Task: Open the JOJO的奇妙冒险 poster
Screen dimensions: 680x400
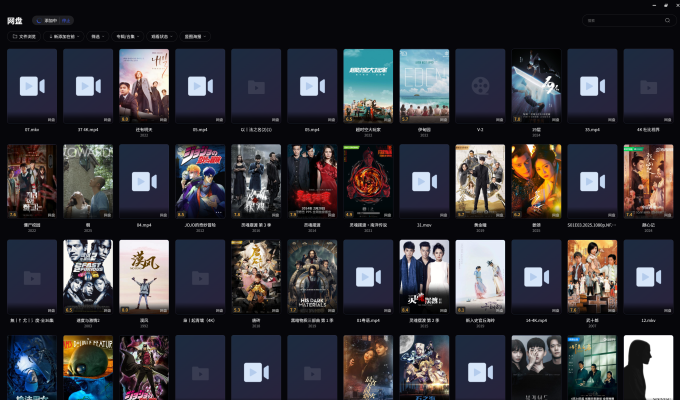Action: tap(200, 181)
